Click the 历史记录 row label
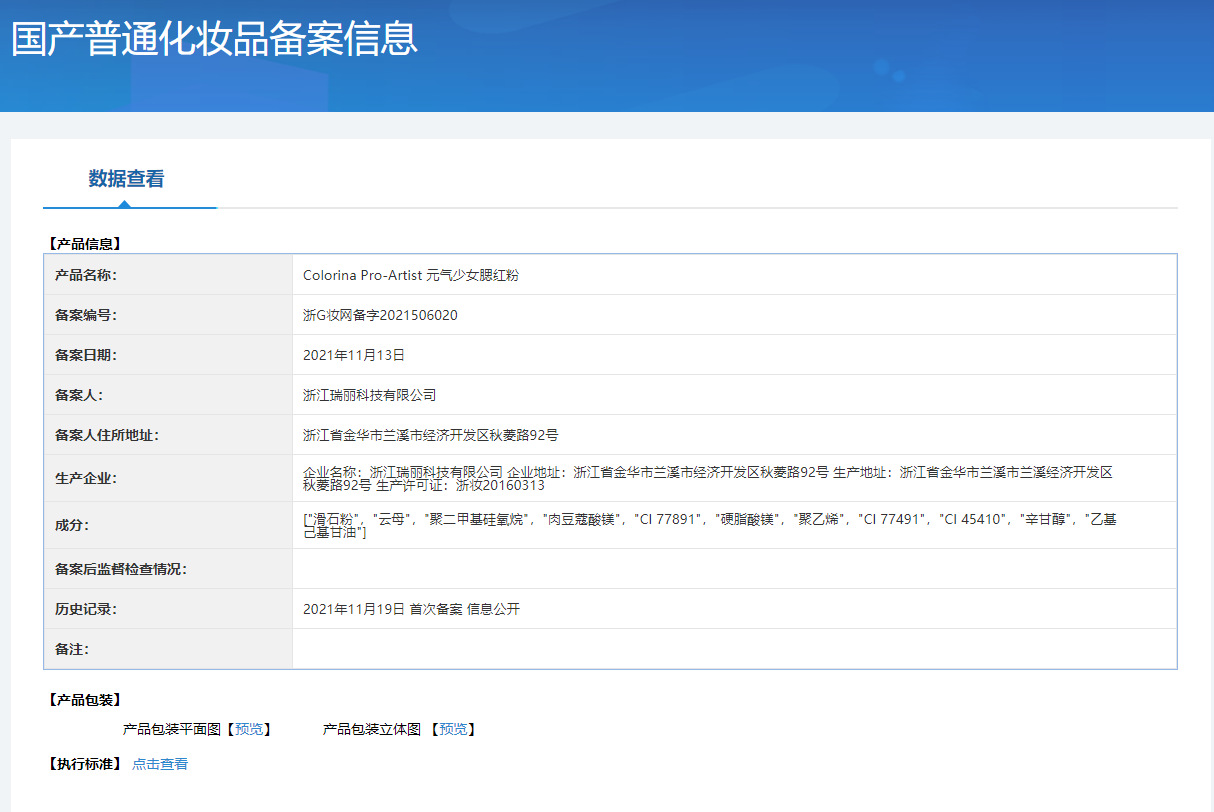This screenshot has width=1214, height=812. (x=86, y=609)
